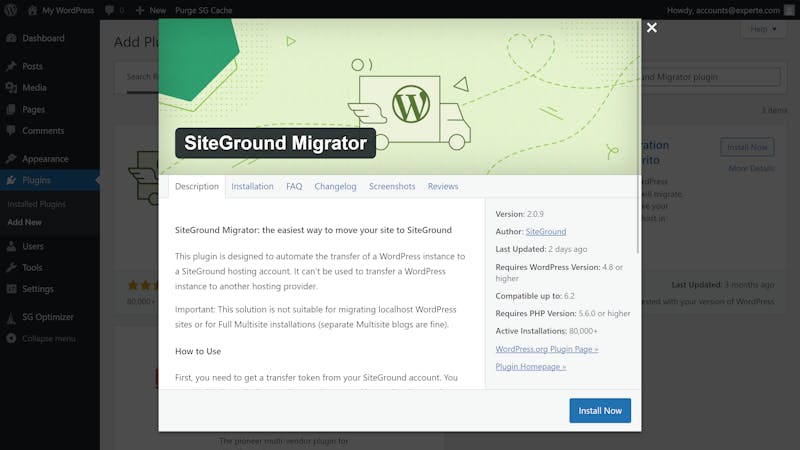This screenshot has width=800, height=450.
Task: Open My WordPress site home icon
Action: pyautogui.click(x=32, y=10)
